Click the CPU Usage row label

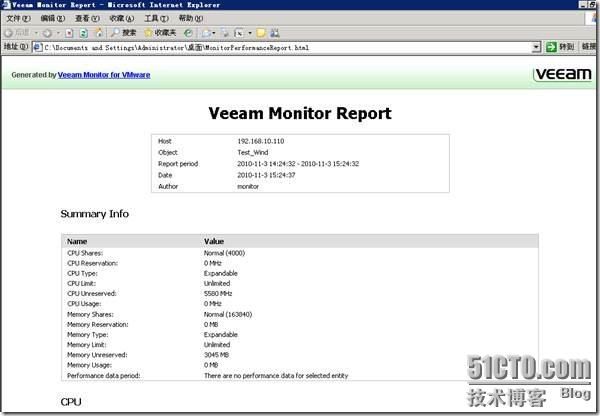(84, 304)
